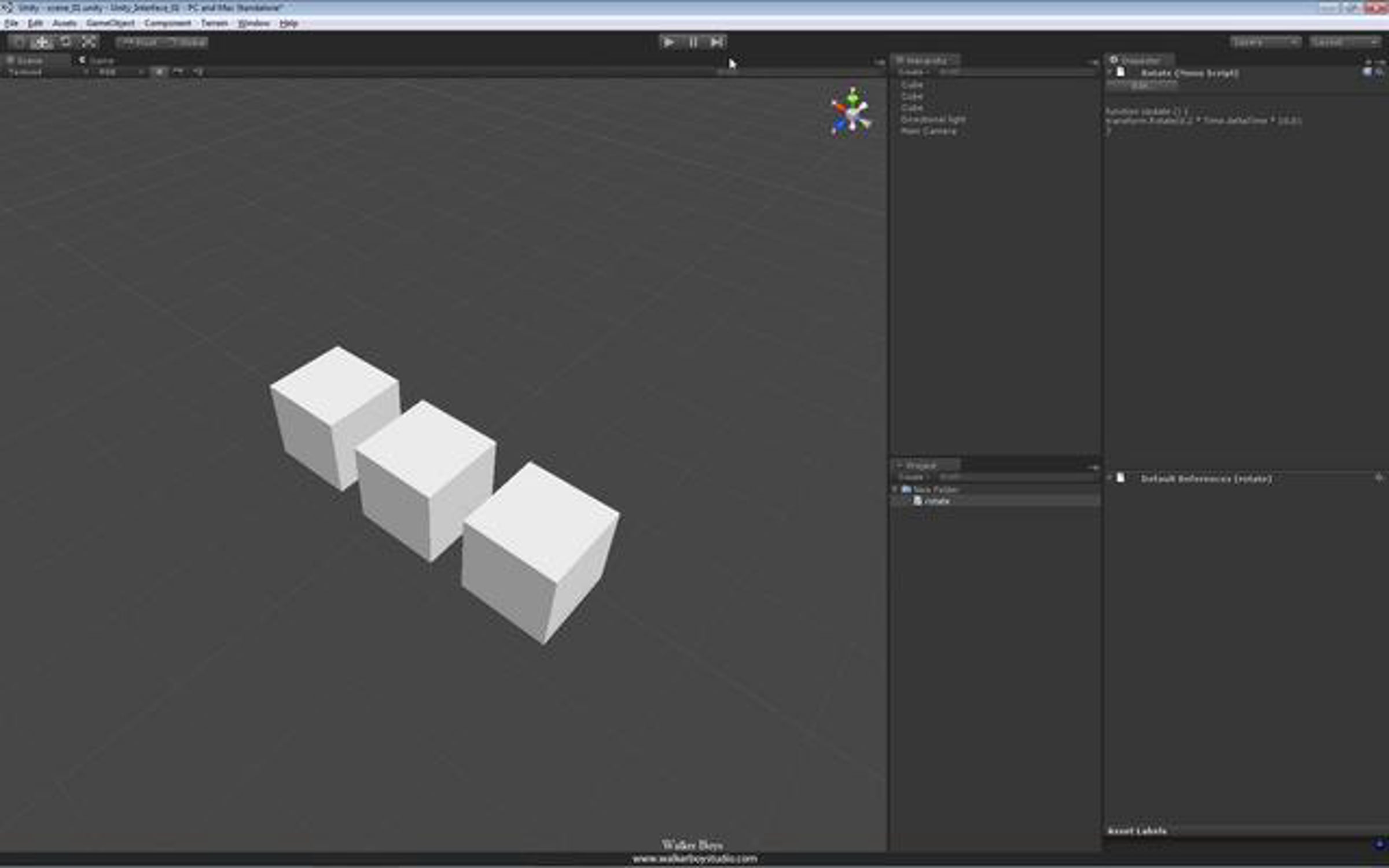
Task: Open the Project Create dropdown
Action: click(x=913, y=477)
